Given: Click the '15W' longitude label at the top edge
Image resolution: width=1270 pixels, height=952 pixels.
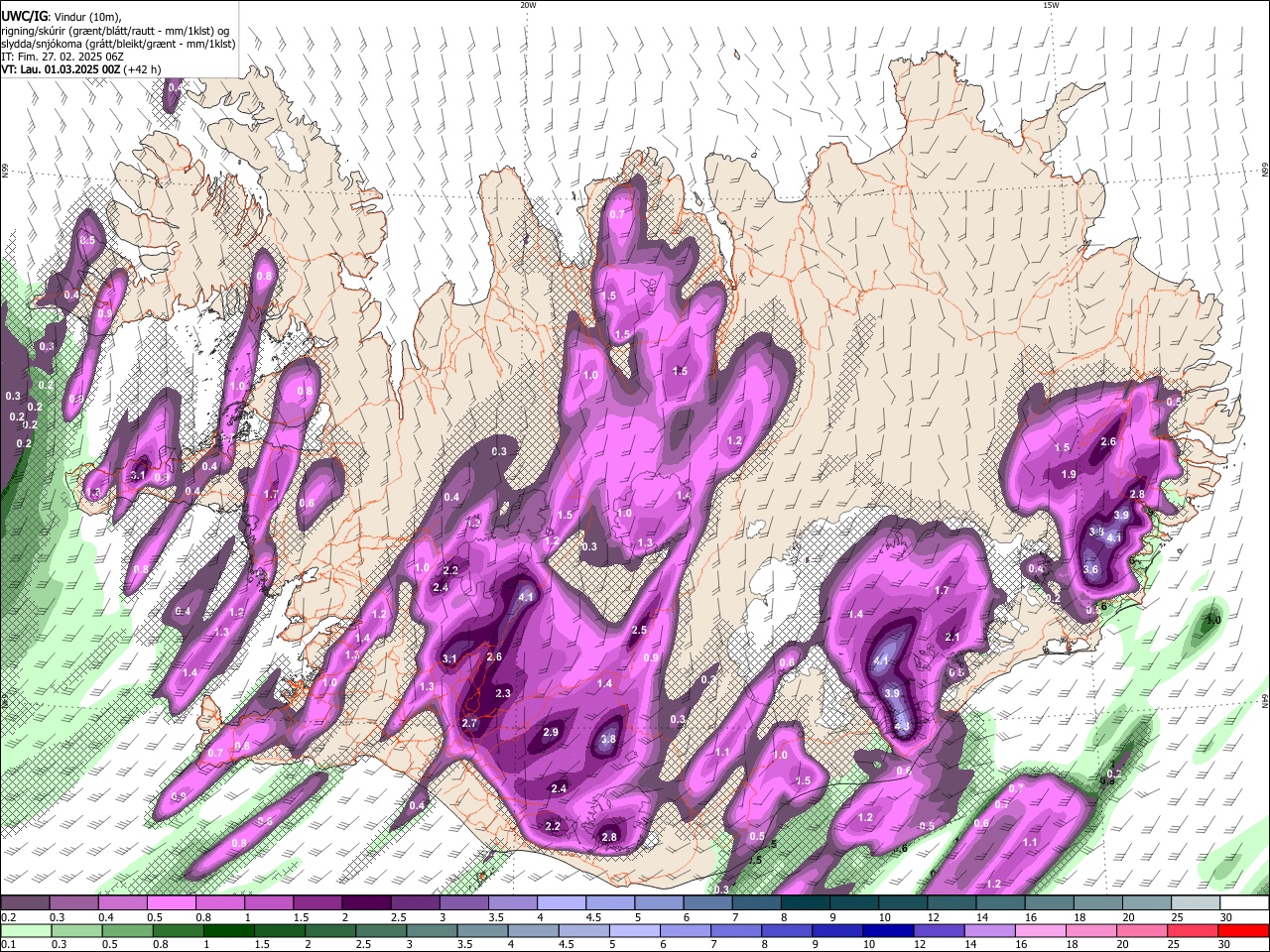Looking at the screenshot, I should pyautogui.click(x=1051, y=5).
